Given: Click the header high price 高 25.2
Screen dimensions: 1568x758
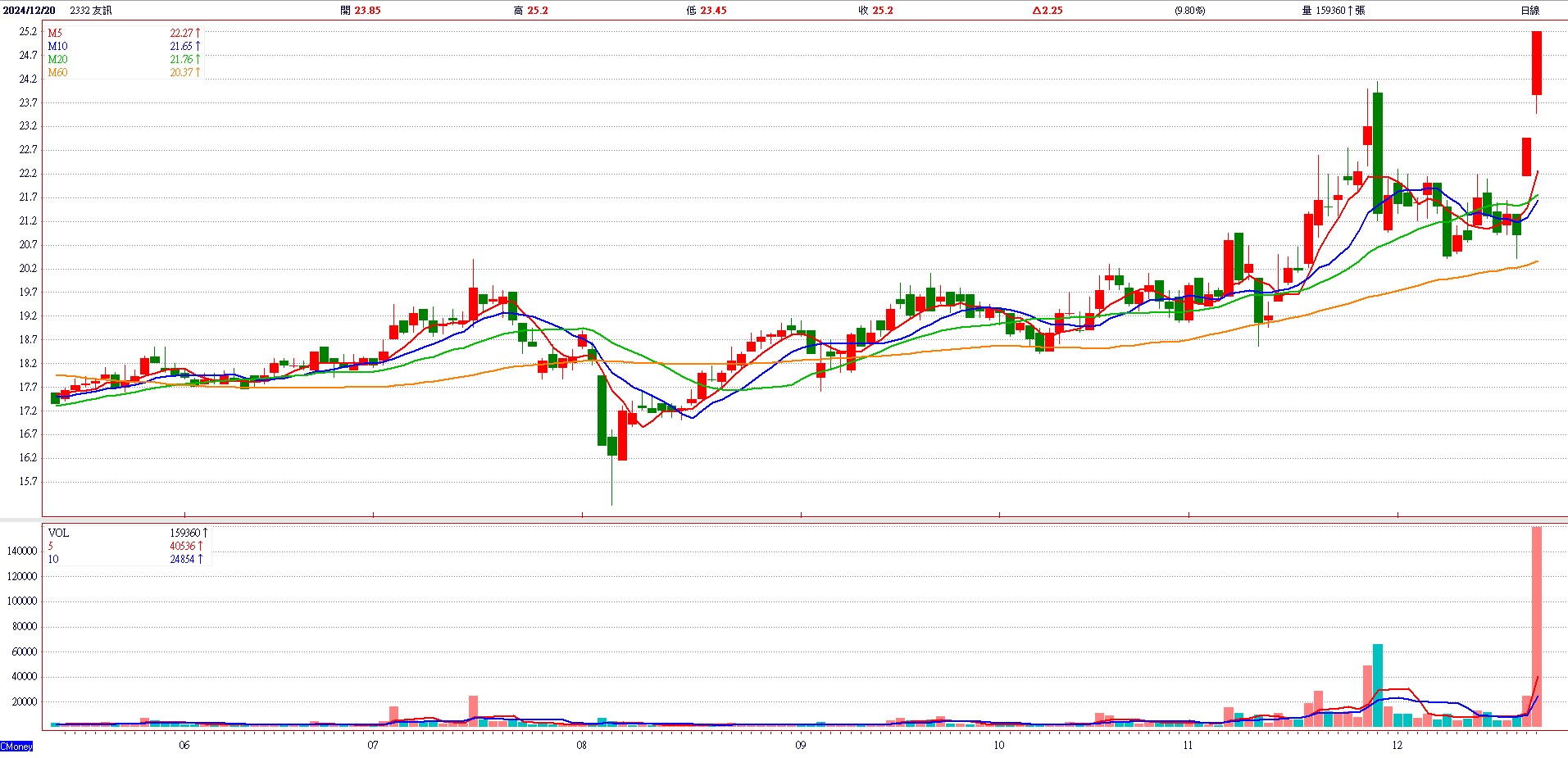Looking at the screenshot, I should point(531,11).
